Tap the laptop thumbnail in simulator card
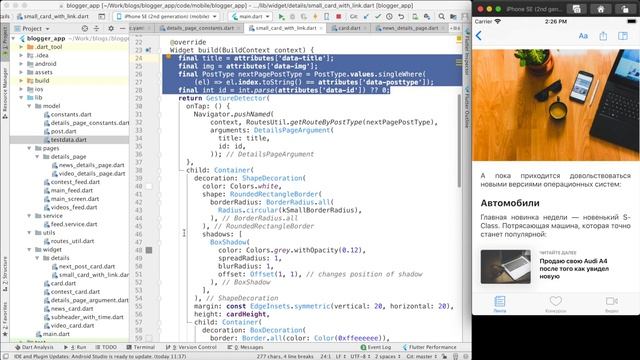Viewport: 640px width, 360px height. (505, 267)
